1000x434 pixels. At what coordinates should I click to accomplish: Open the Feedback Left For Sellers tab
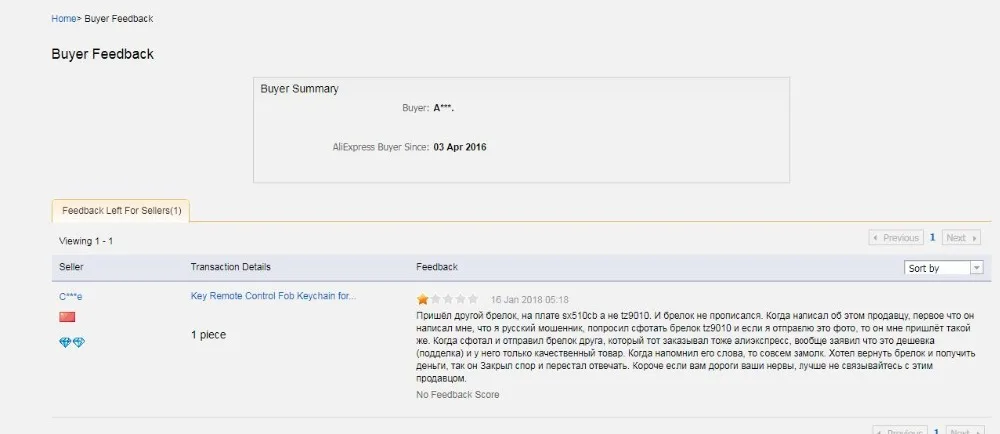121,210
